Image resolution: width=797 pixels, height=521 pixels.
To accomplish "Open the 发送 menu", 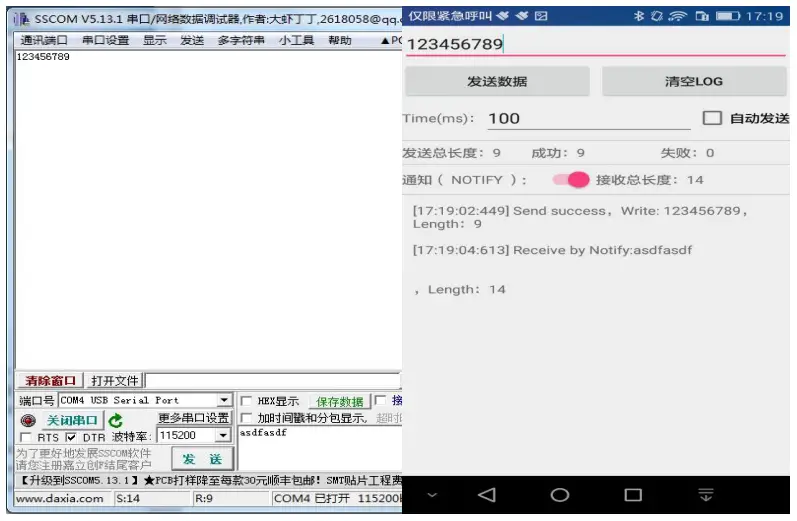I will [192, 40].
